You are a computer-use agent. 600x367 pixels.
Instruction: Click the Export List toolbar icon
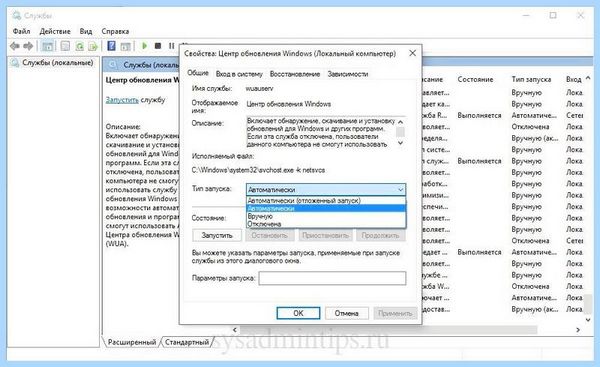93,46
